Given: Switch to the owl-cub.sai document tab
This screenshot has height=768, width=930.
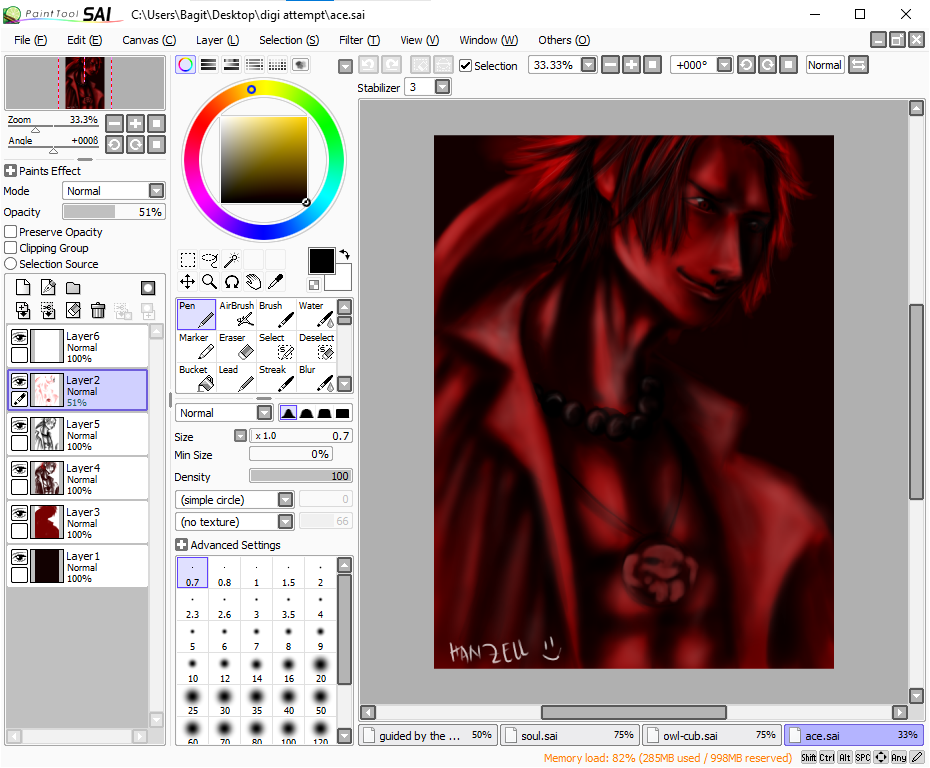Looking at the screenshot, I should coord(712,735).
